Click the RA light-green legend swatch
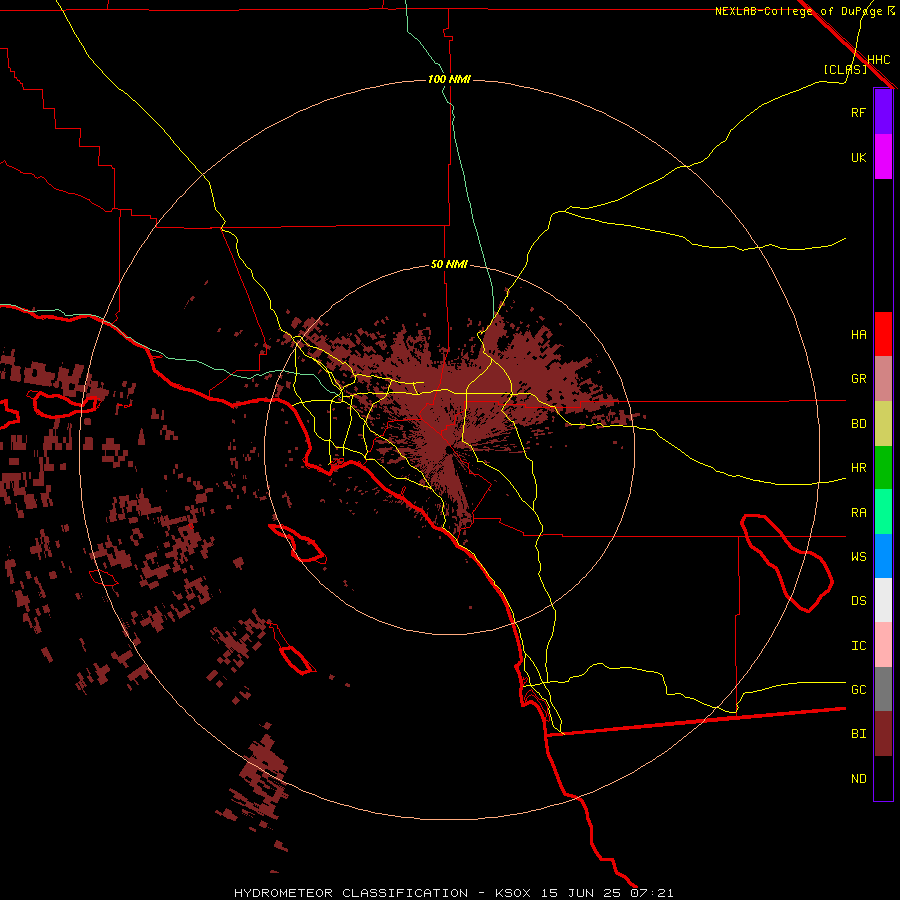900x900 pixels. pyautogui.click(x=883, y=512)
